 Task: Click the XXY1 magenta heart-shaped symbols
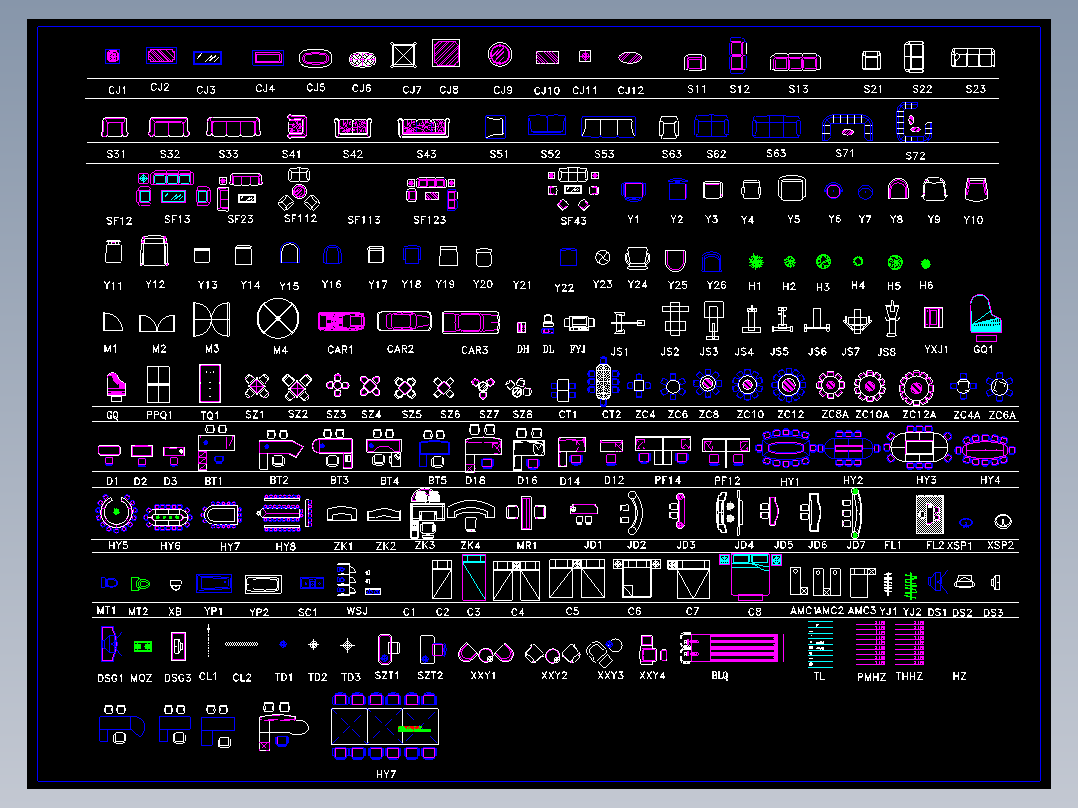(x=485, y=652)
